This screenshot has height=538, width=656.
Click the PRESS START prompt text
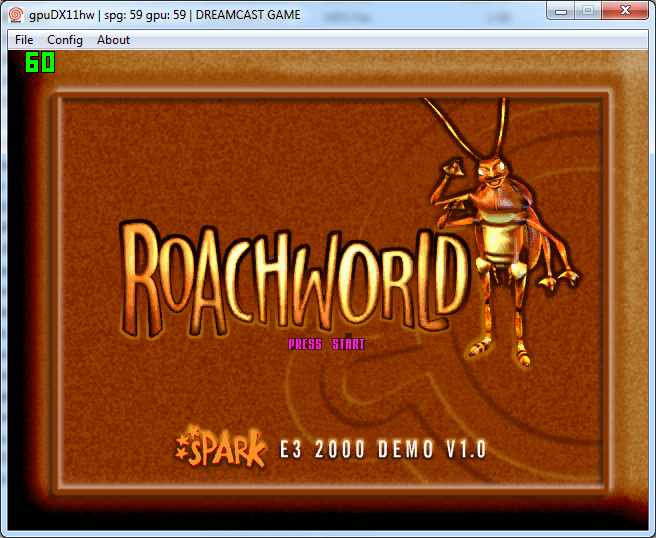point(326,344)
